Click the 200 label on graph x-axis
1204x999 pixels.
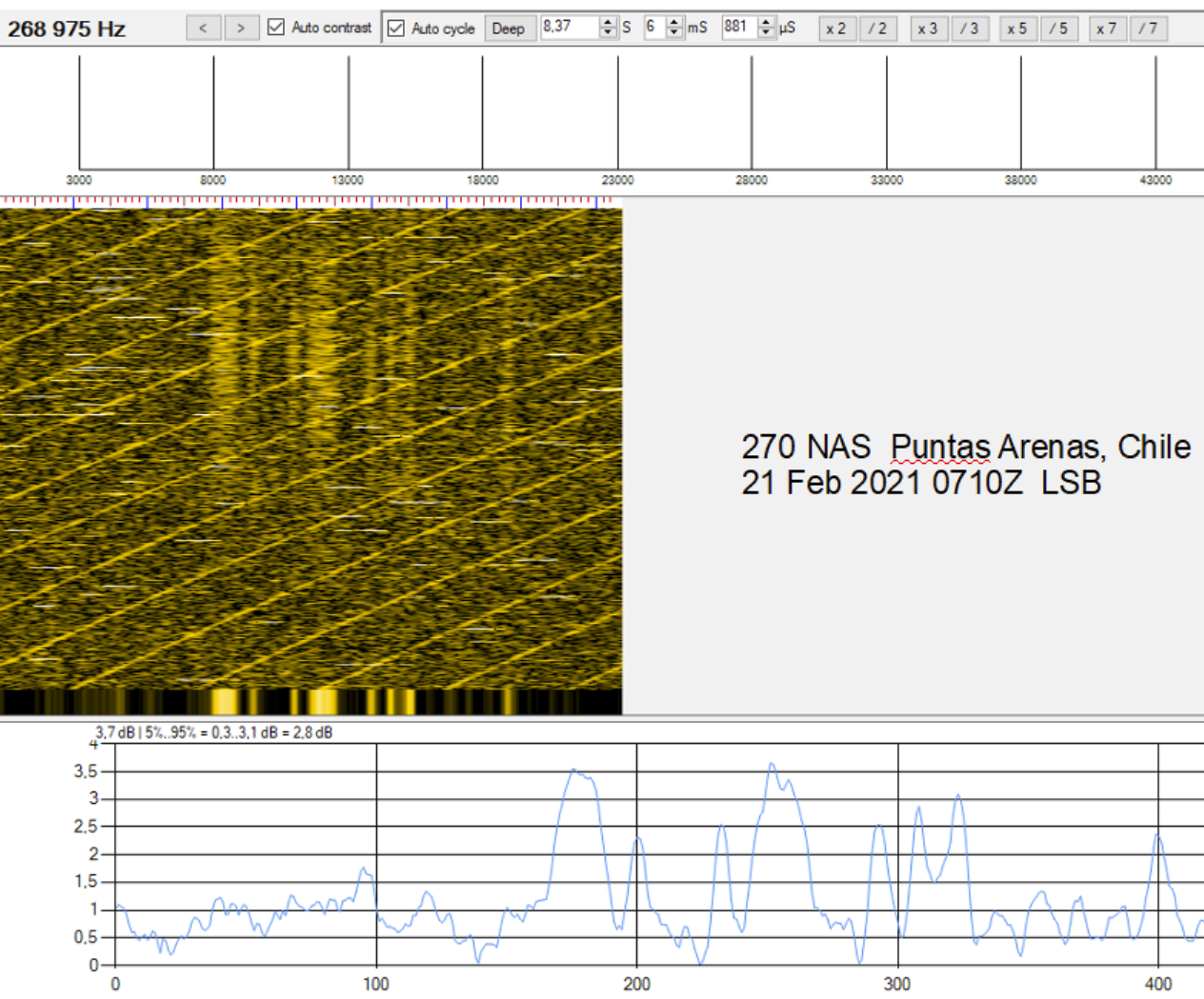[x=636, y=984]
